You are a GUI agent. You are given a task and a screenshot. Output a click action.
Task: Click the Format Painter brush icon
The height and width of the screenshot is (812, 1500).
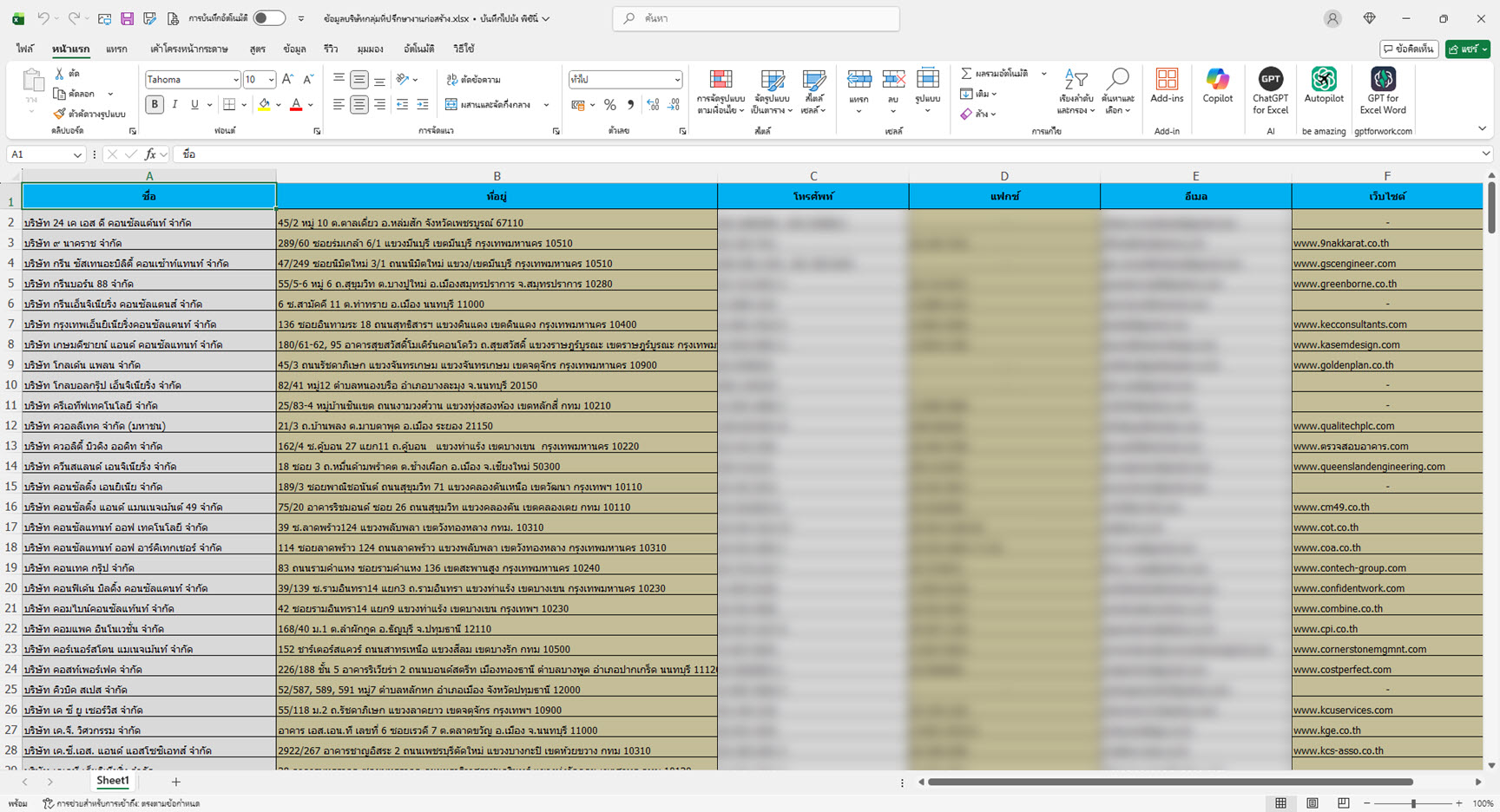click(x=59, y=114)
